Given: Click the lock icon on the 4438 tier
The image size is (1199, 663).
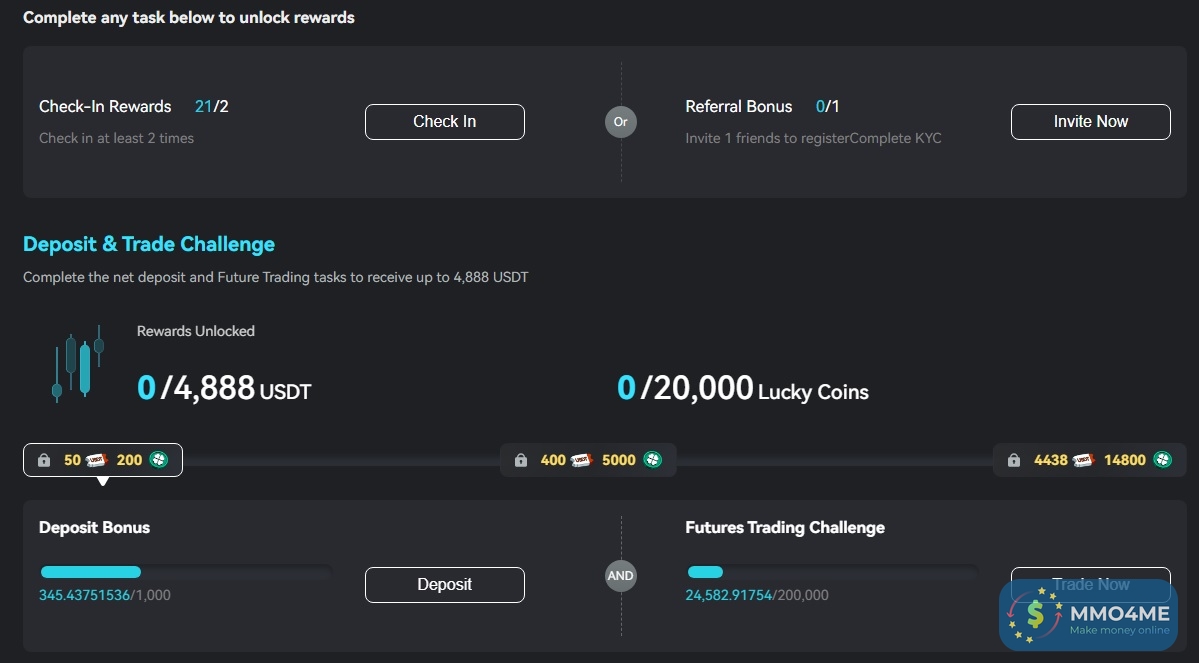Looking at the screenshot, I should coord(1014,460).
